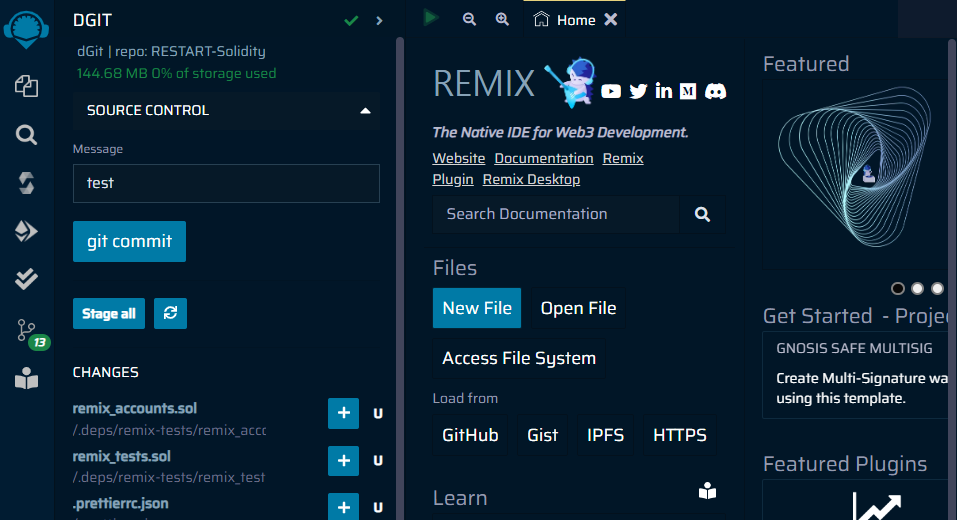The image size is (957, 520).
Task: Open the Remix YouTube channel icon
Action: point(611,92)
